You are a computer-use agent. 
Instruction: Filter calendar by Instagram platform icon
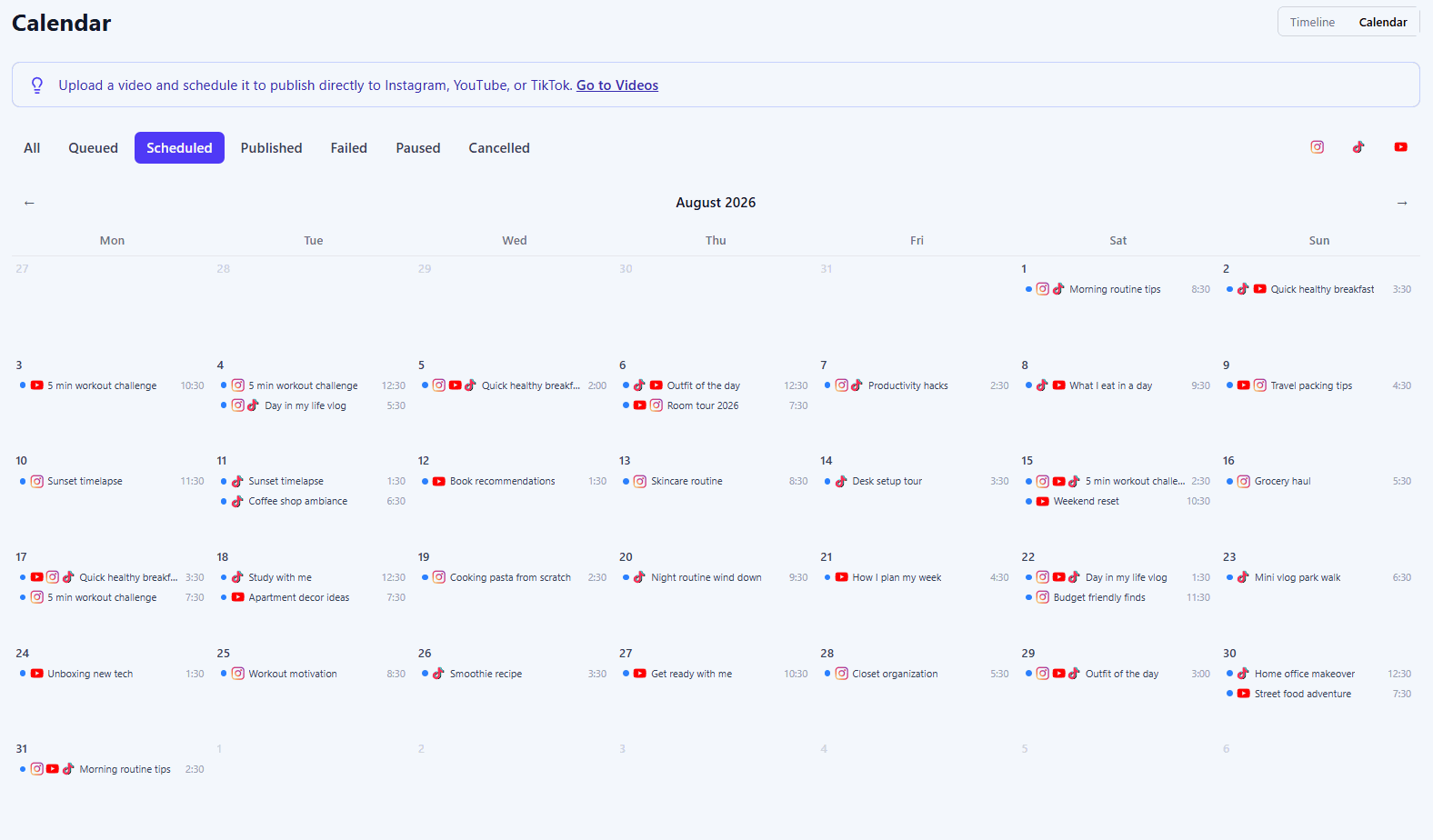[x=1317, y=147]
